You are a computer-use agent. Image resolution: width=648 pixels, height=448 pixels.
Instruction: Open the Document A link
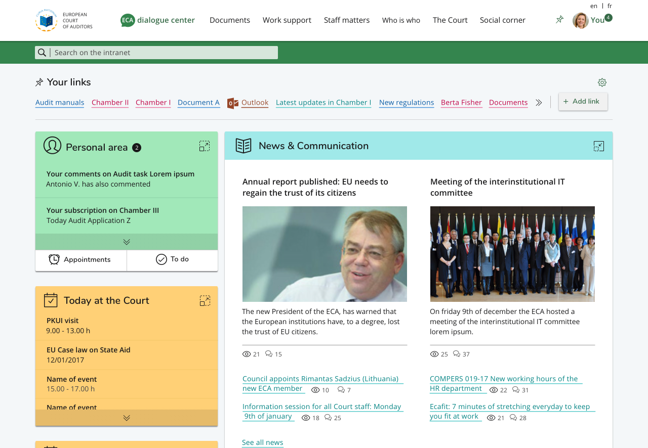point(198,102)
